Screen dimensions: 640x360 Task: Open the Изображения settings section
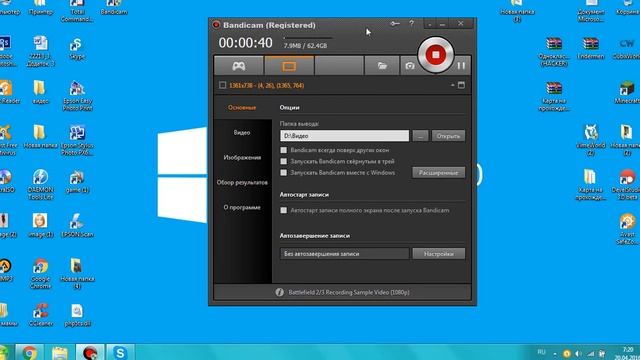coord(242,158)
